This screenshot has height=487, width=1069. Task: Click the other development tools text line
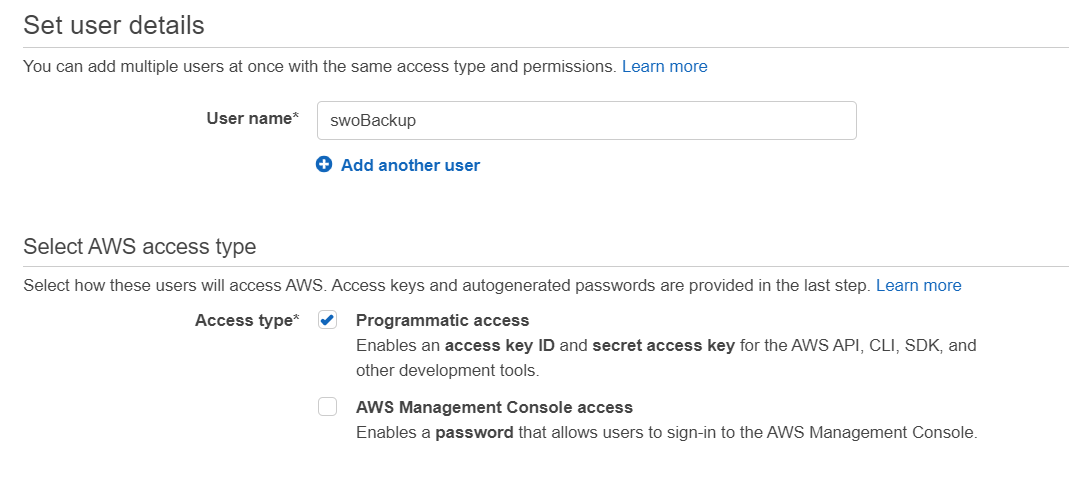point(447,370)
